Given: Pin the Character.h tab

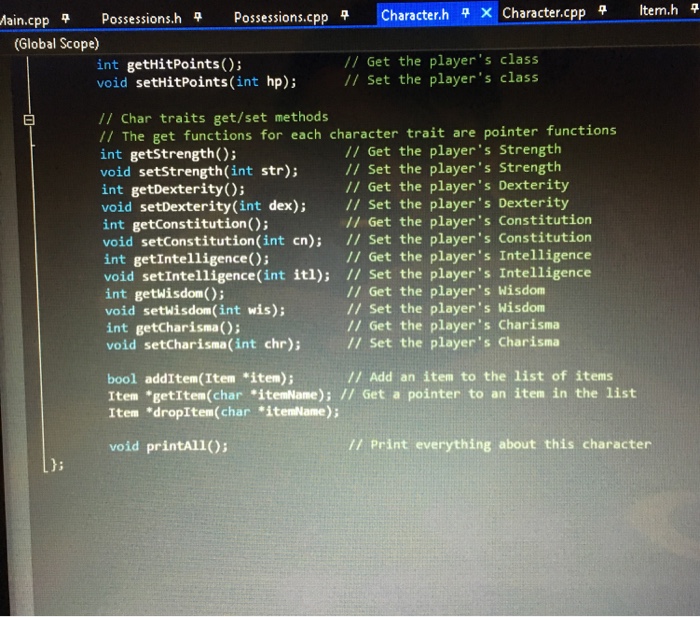Looking at the screenshot, I should tap(466, 13).
